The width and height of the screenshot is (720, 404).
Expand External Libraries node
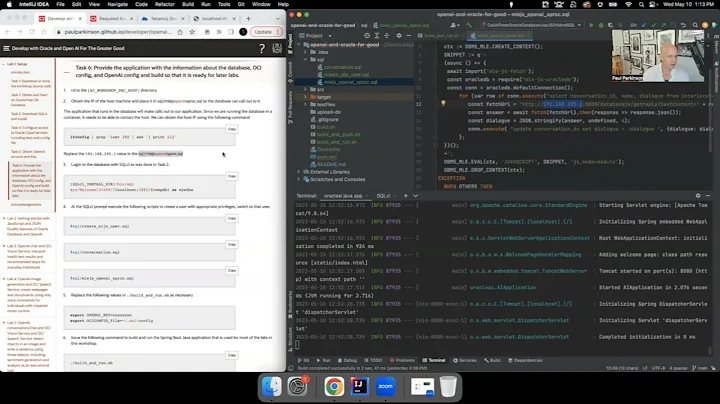tap(298, 172)
